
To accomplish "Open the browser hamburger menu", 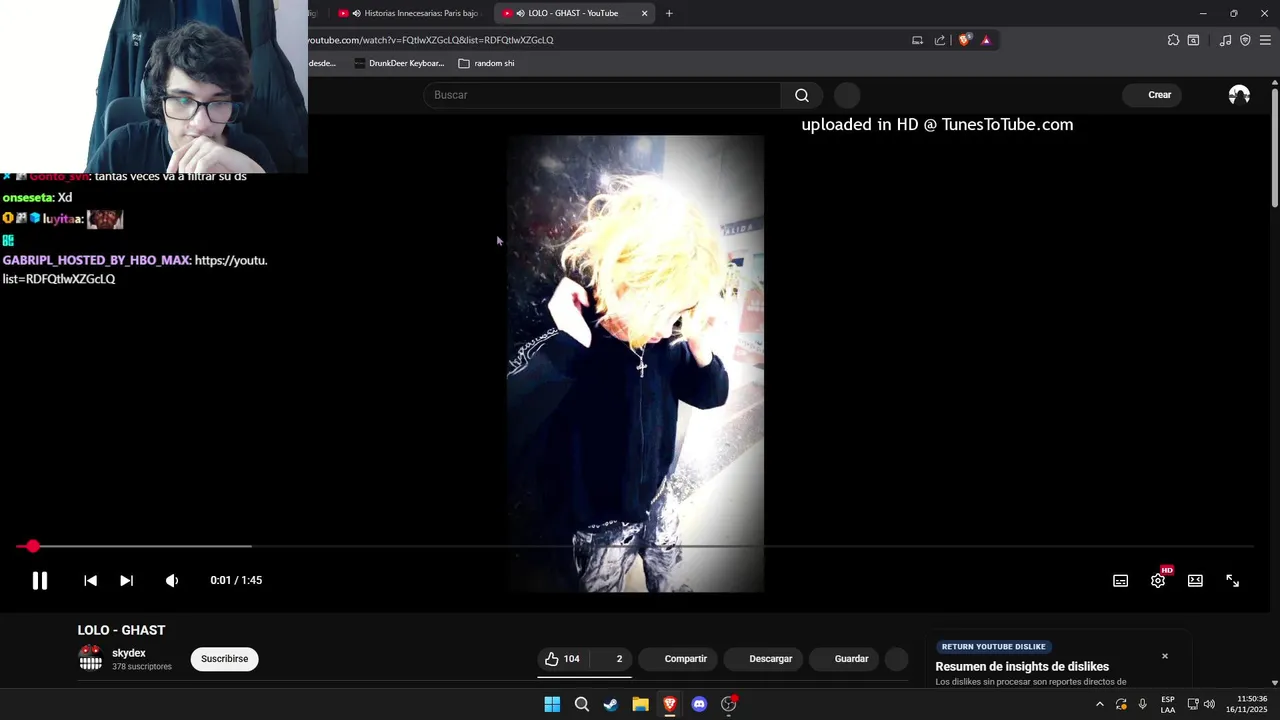I will (x=1265, y=40).
